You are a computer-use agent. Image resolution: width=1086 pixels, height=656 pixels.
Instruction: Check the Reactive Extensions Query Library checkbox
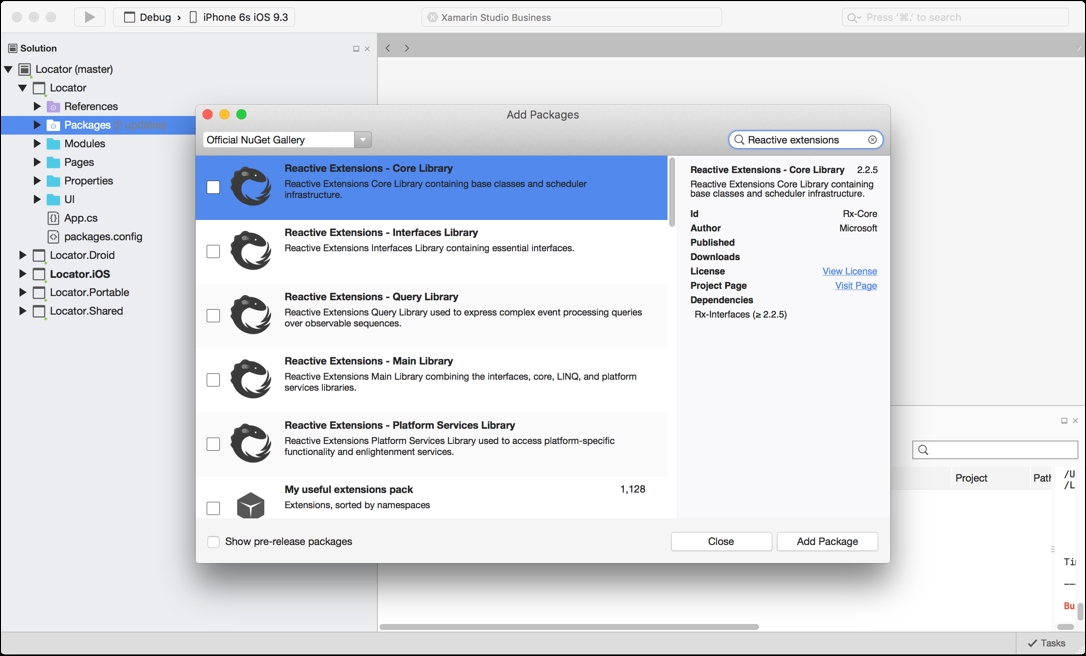(x=213, y=316)
